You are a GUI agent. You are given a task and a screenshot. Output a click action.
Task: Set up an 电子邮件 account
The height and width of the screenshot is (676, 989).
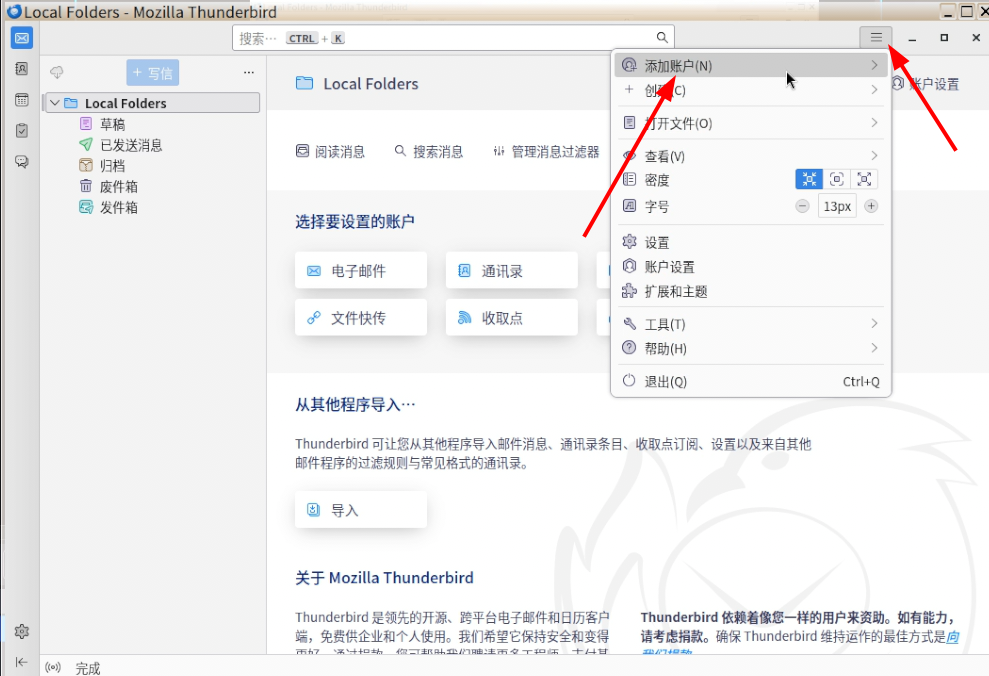click(361, 271)
